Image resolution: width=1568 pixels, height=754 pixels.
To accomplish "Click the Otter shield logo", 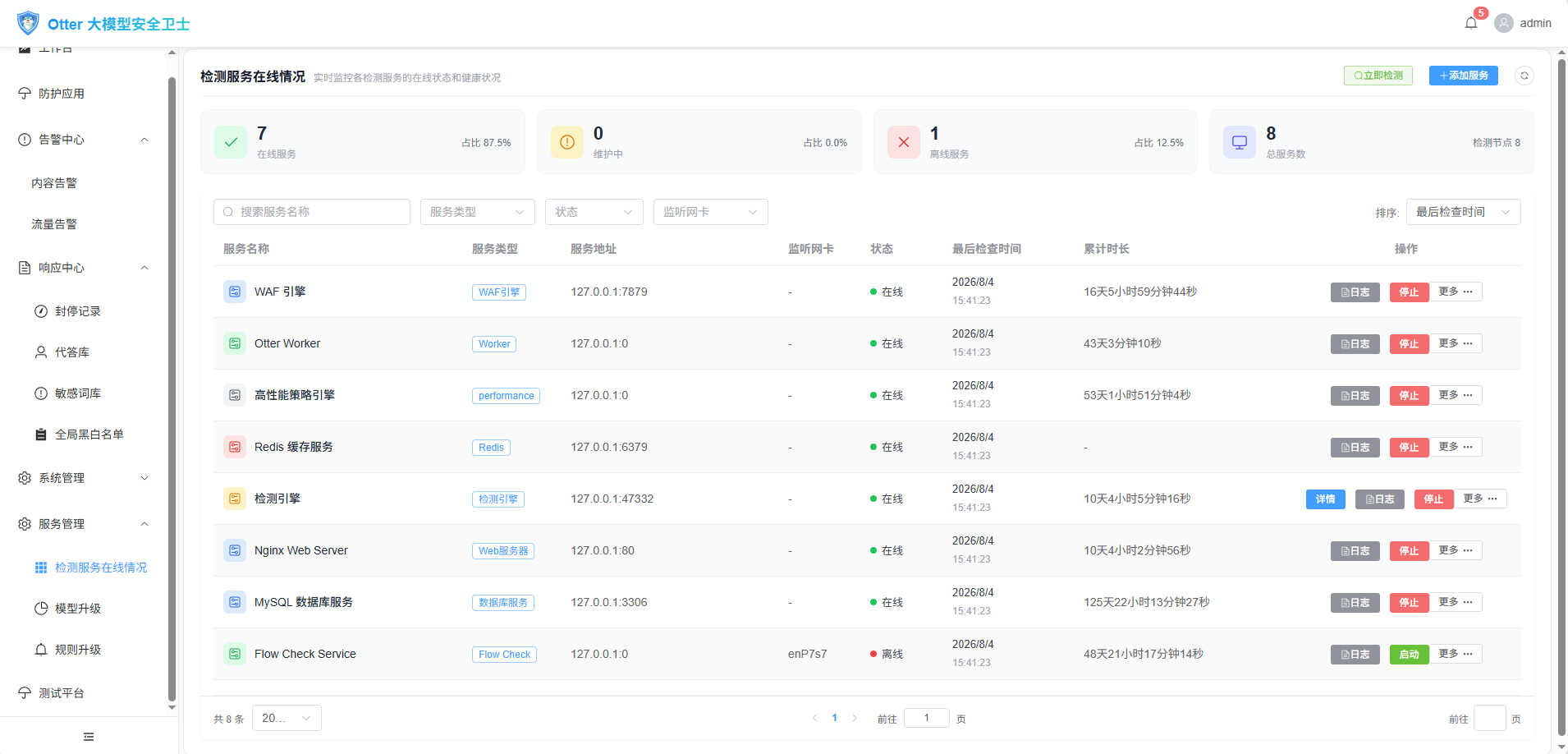I will click(x=28, y=23).
